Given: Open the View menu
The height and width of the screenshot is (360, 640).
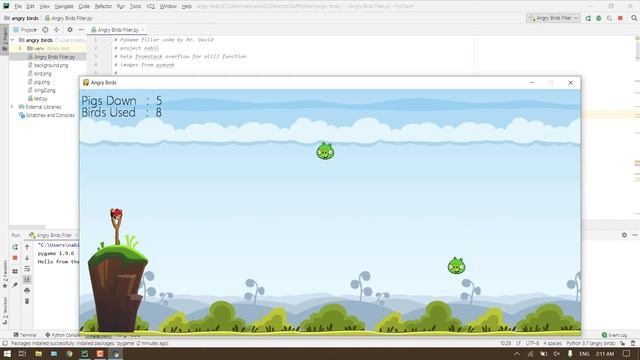Looking at the screenshot, I should pos(44,7).
